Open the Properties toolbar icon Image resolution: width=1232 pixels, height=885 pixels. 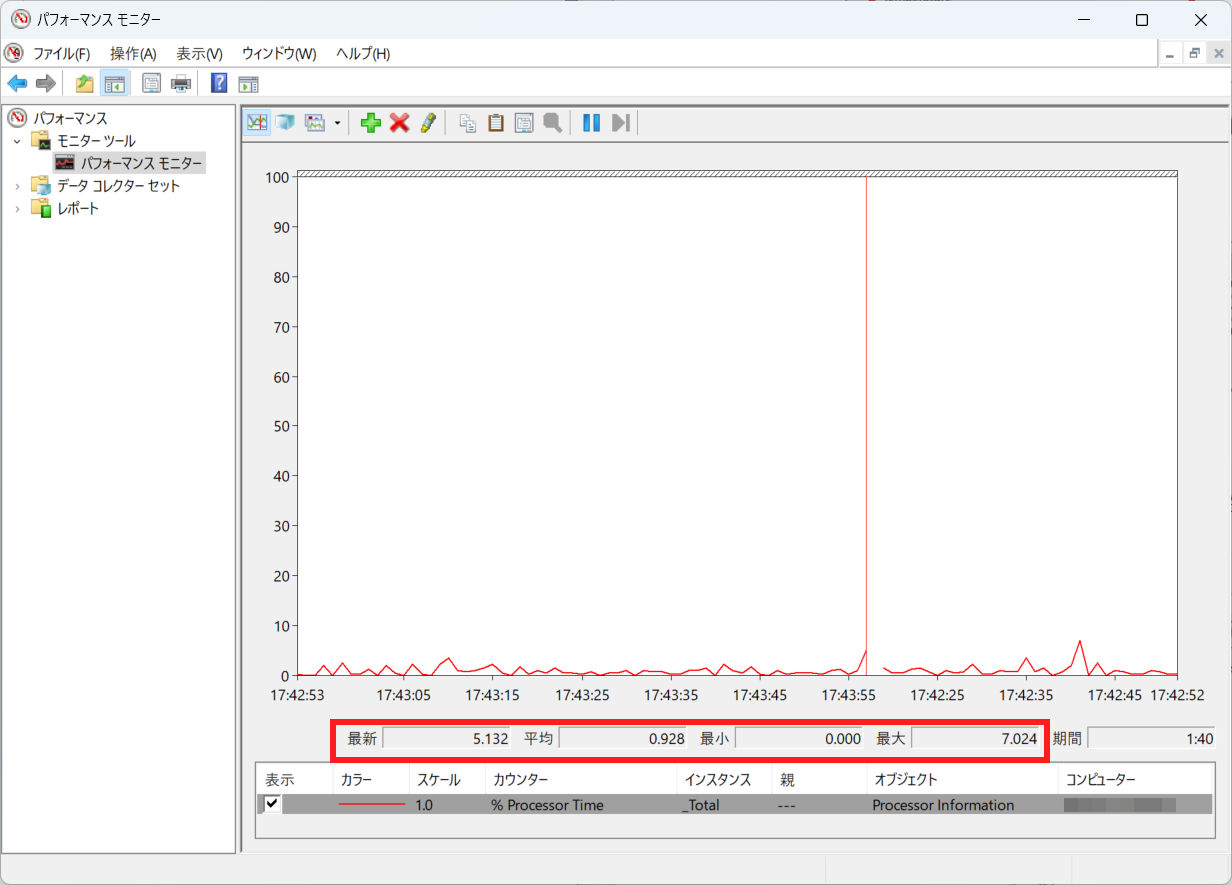(x=151, y=83)
